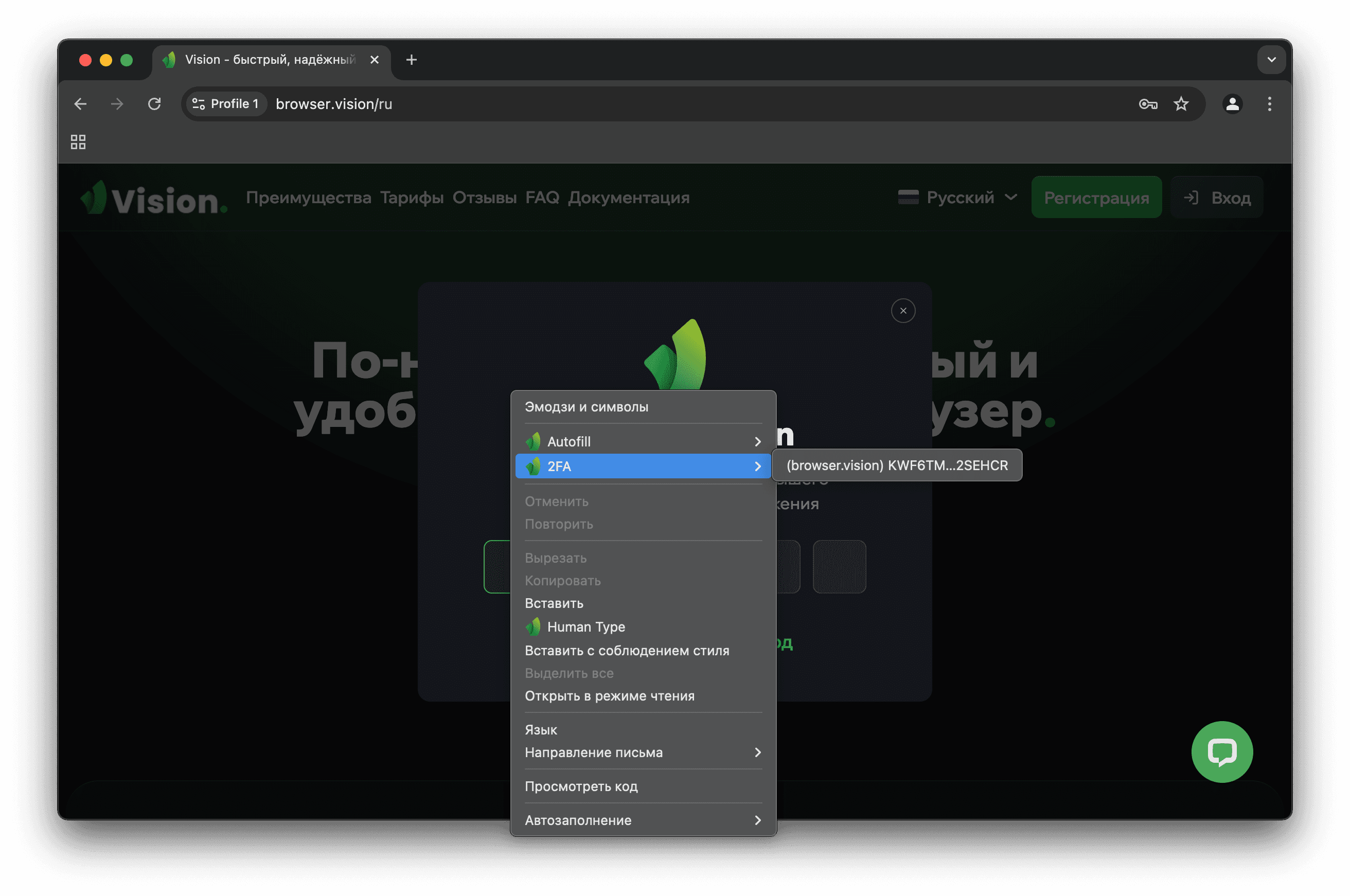The image size is (1350, 896).
Task: Open the green chat support bubble
Action: [x=1221, y=751]
